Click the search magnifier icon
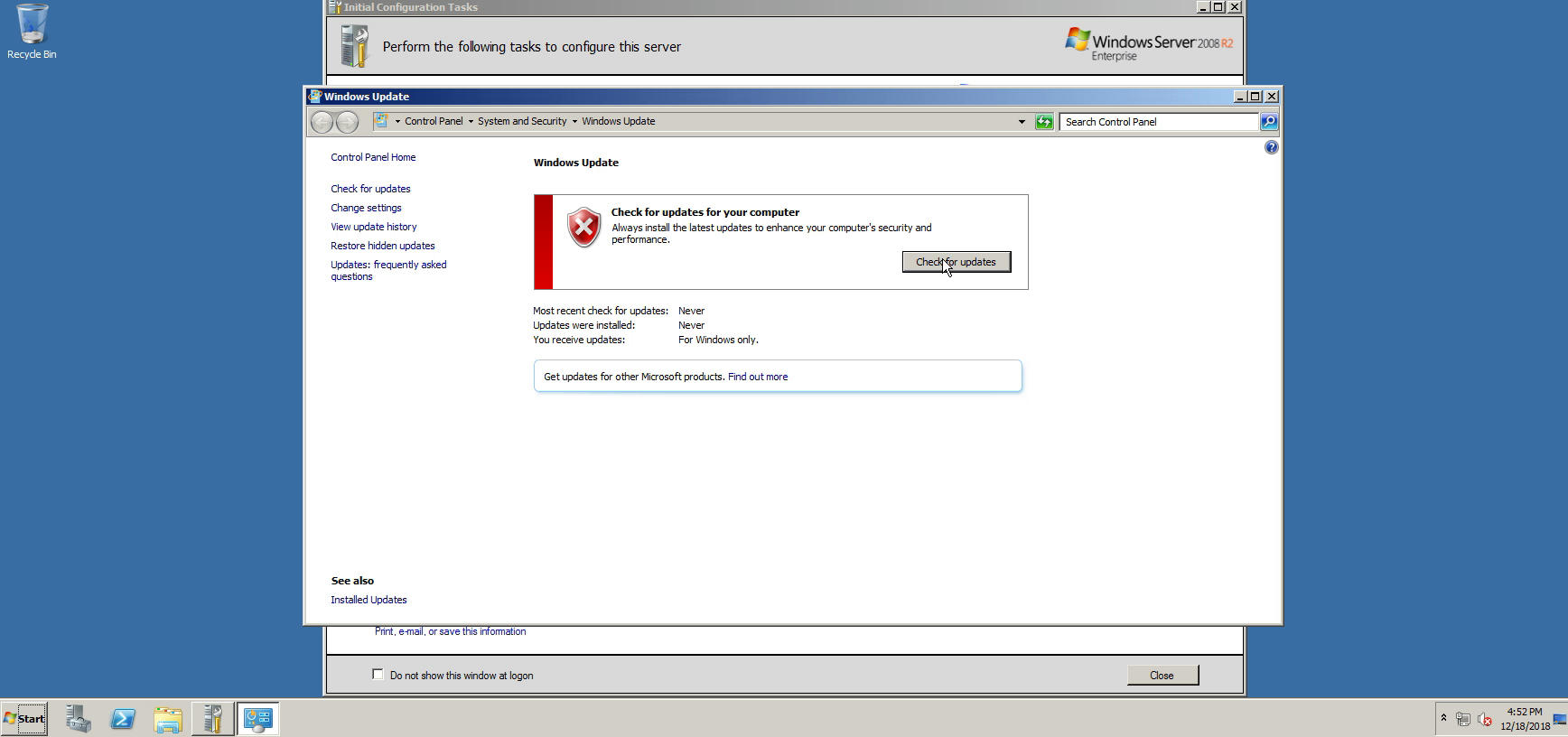 [x=1269, y=121]
